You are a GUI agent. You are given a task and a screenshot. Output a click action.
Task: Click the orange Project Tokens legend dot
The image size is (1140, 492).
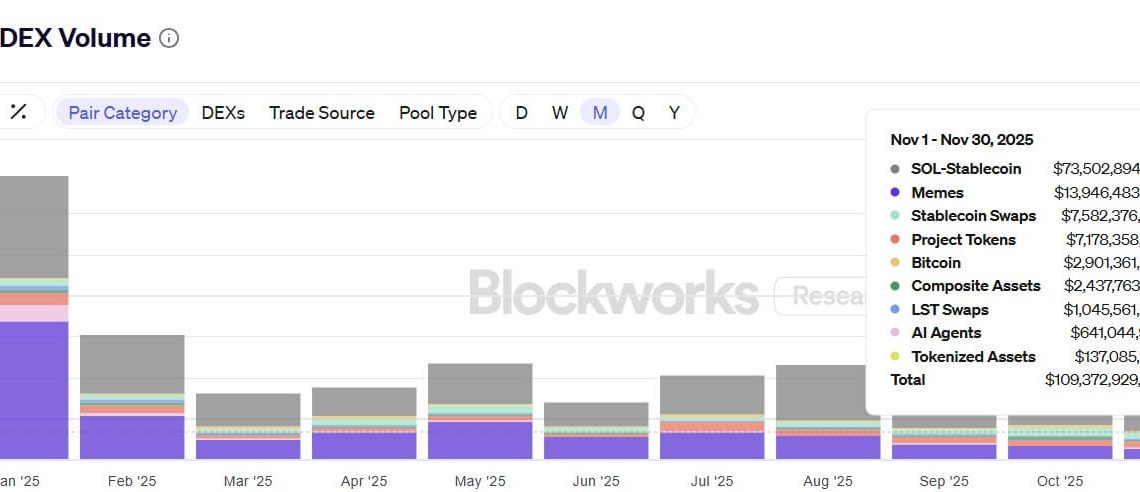tap(894, 240)
